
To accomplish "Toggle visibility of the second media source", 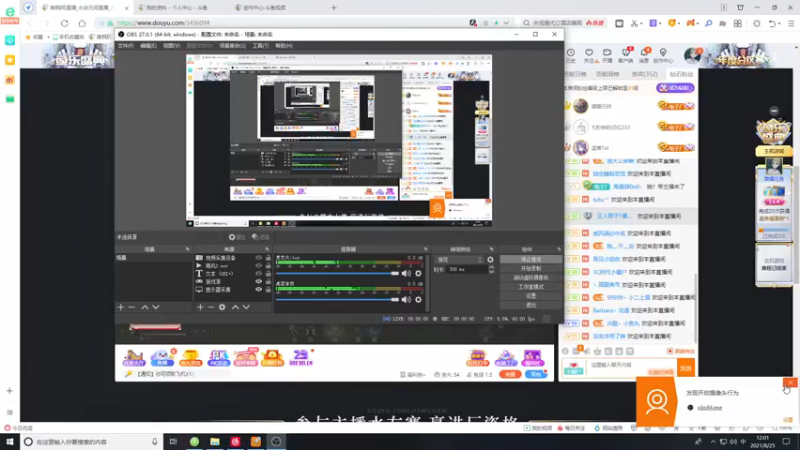I will 259,266.
